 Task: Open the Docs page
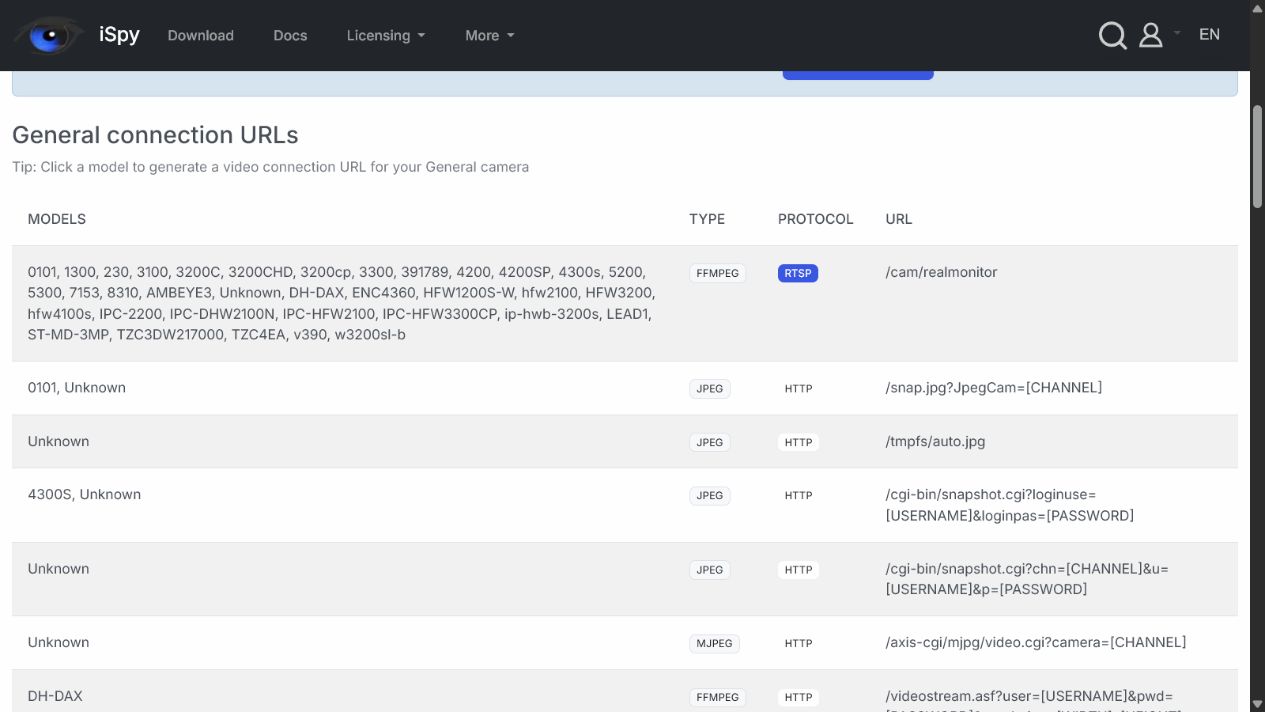click(290, 35)
